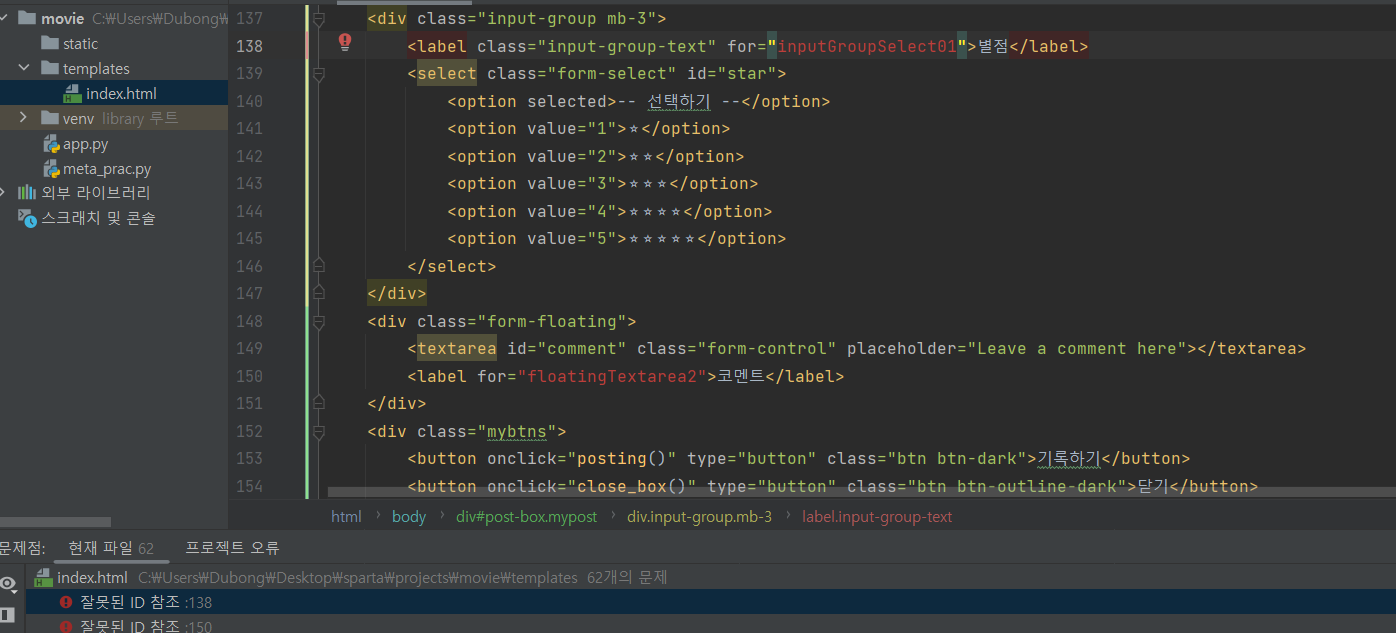Click the static folder icon
Screen dimensions: 1396x633
[x=50, y=44]
